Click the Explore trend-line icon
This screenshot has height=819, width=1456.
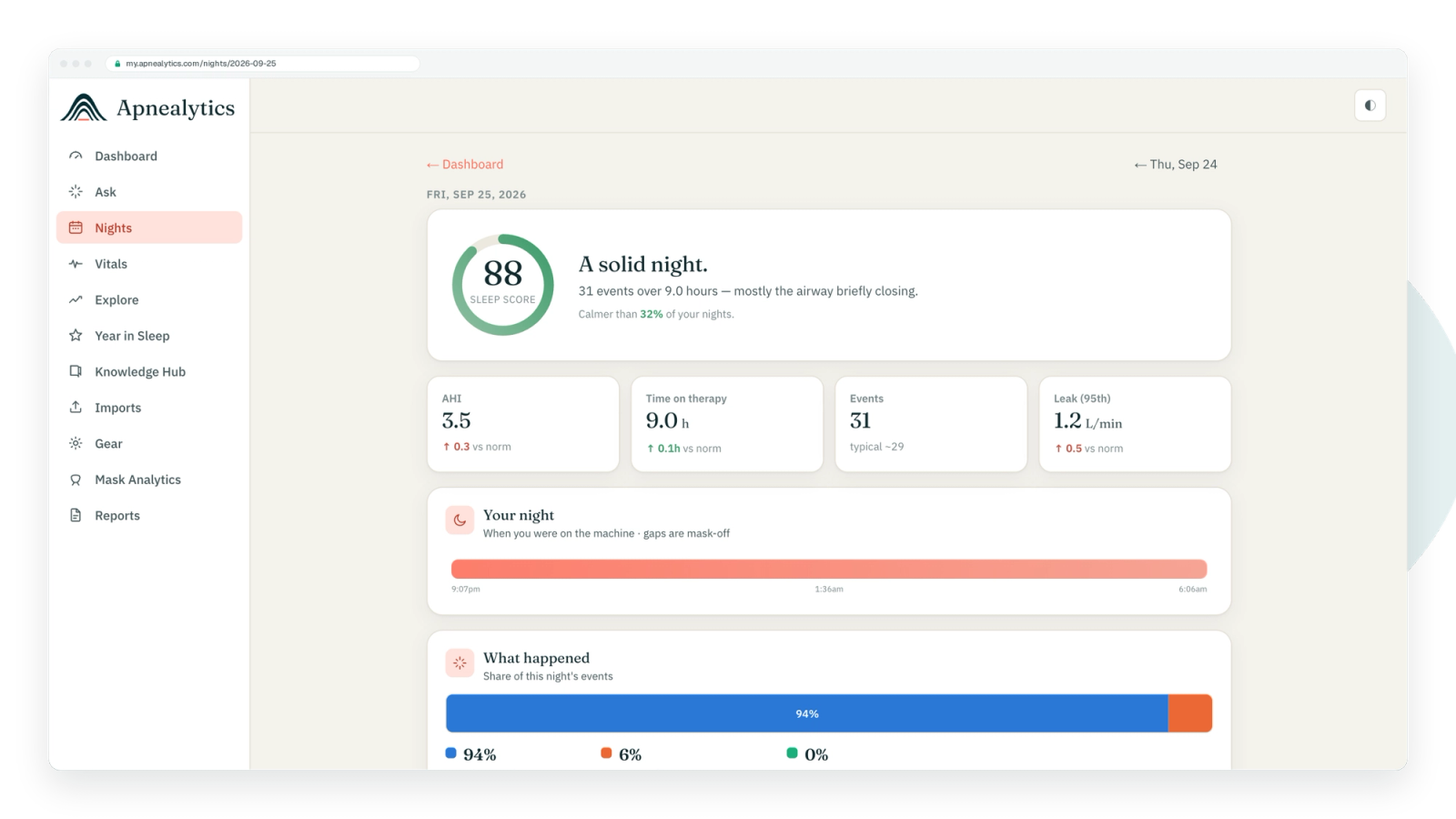pos(76,299)
